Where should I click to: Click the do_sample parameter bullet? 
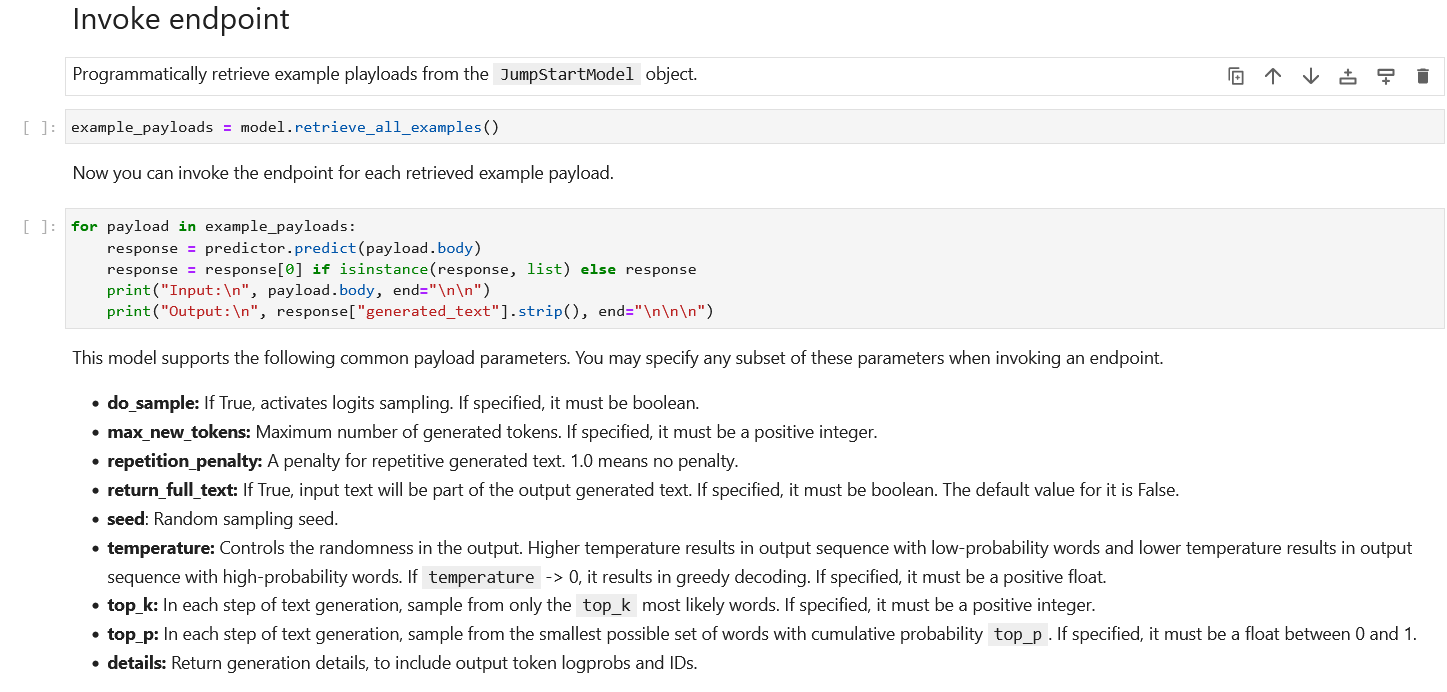pos(153,403)
